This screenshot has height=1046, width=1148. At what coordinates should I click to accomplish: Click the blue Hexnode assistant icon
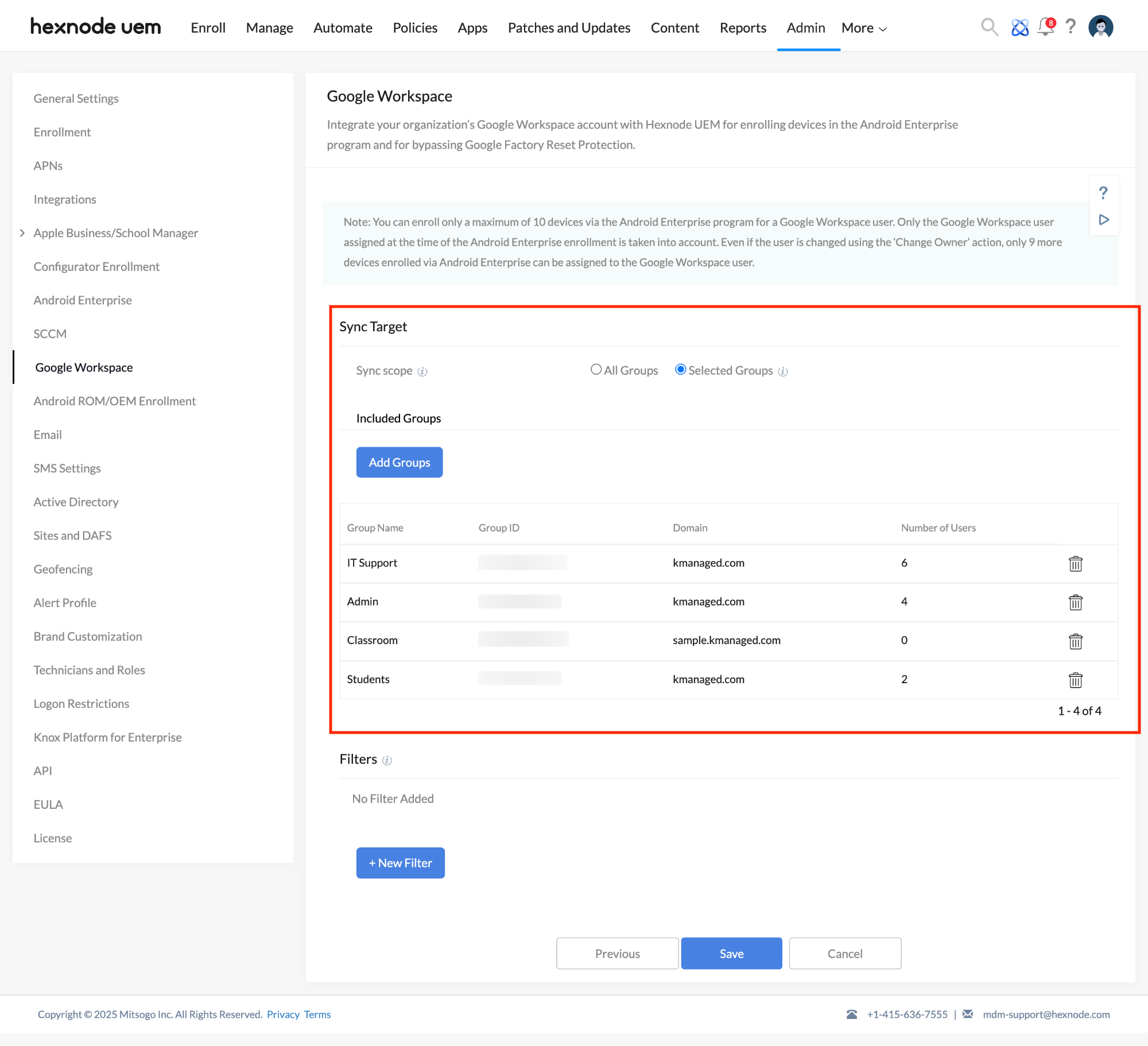click(1019, 27)
